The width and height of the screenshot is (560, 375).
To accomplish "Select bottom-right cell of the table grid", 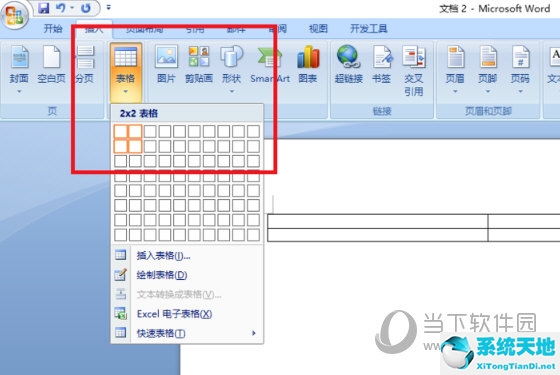I will click(253, 235).
